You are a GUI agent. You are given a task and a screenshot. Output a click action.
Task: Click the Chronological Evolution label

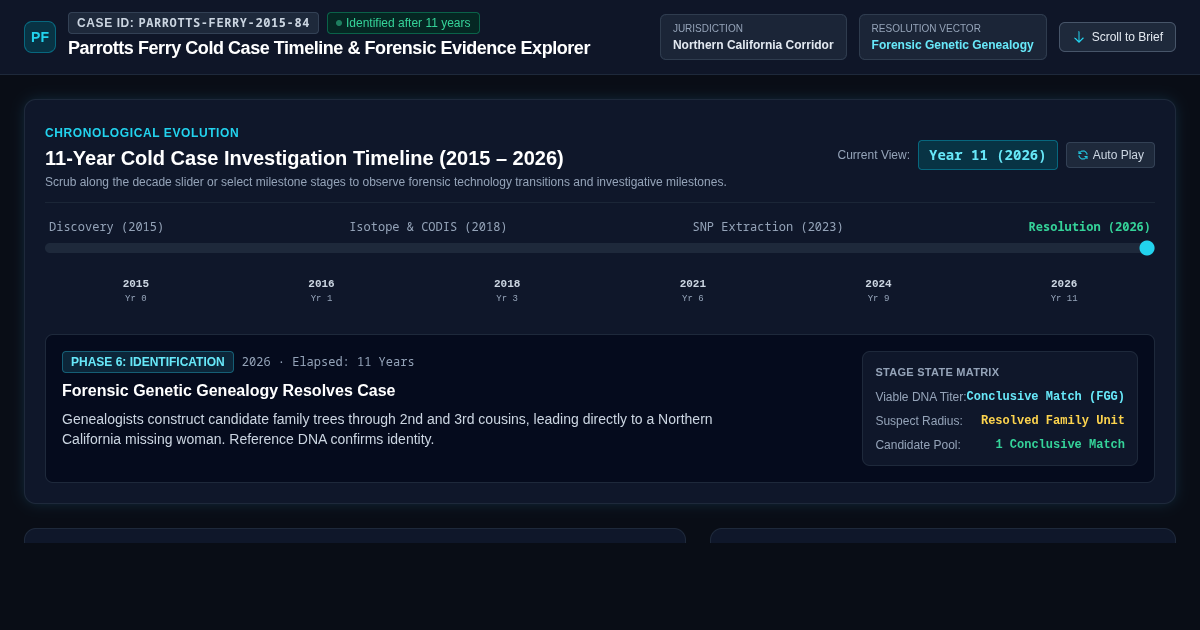coord(142,133)
